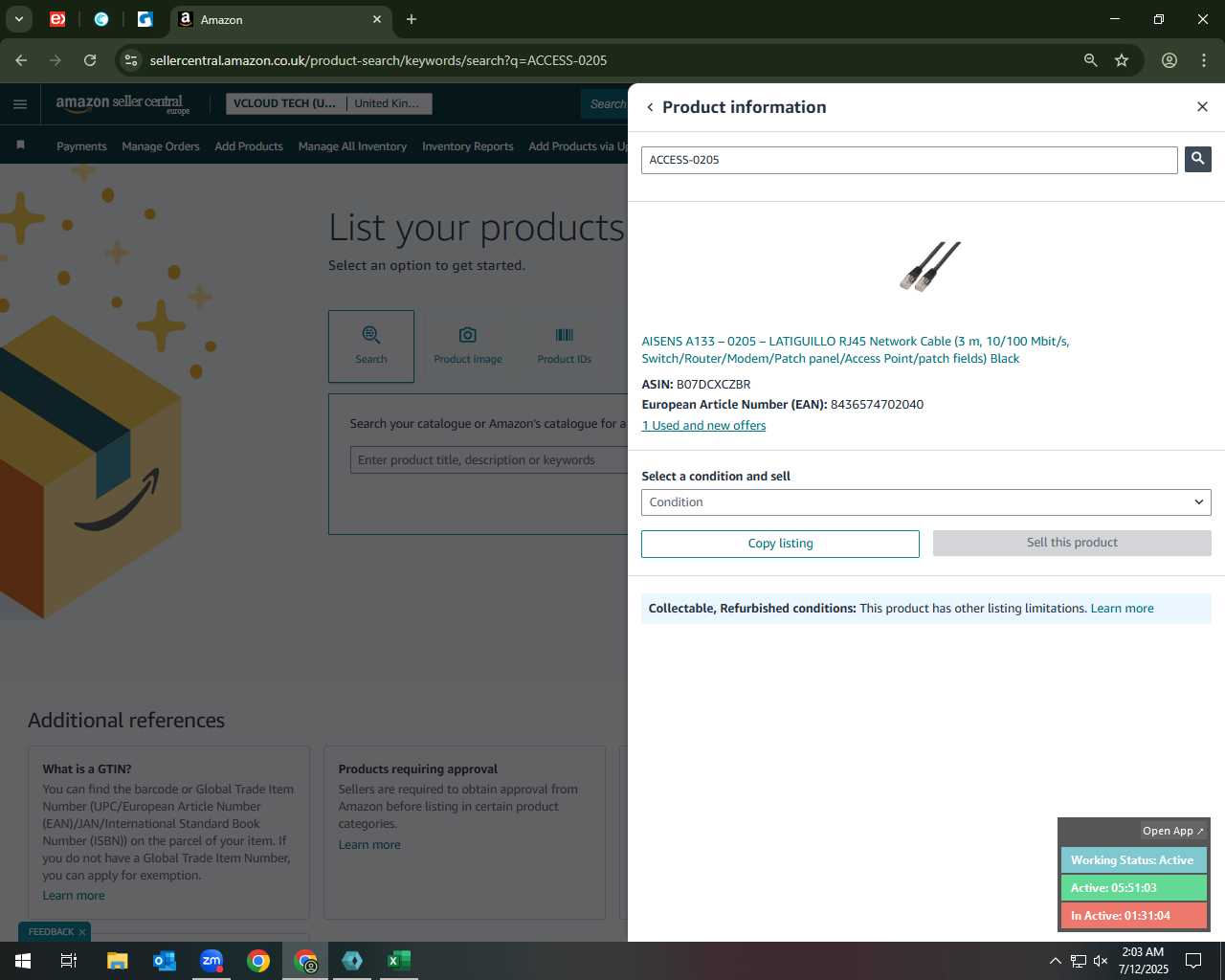Open the AISENS A133 product title link
This screenshot has width=1225, height=980.
tap(855, 349)
